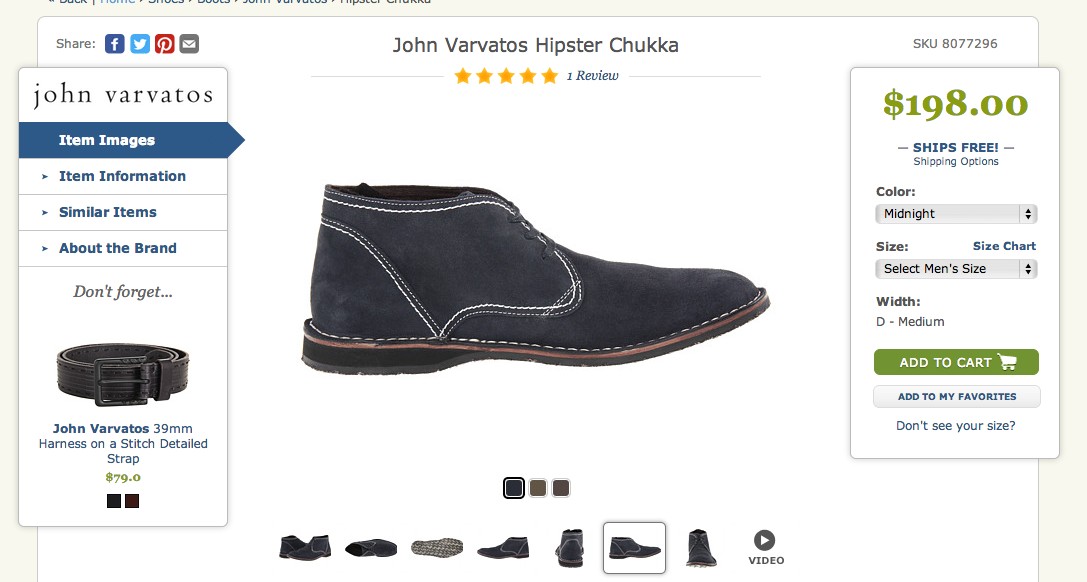
Task: Open the 1 Review link
Action: click(x=593, y=76)
